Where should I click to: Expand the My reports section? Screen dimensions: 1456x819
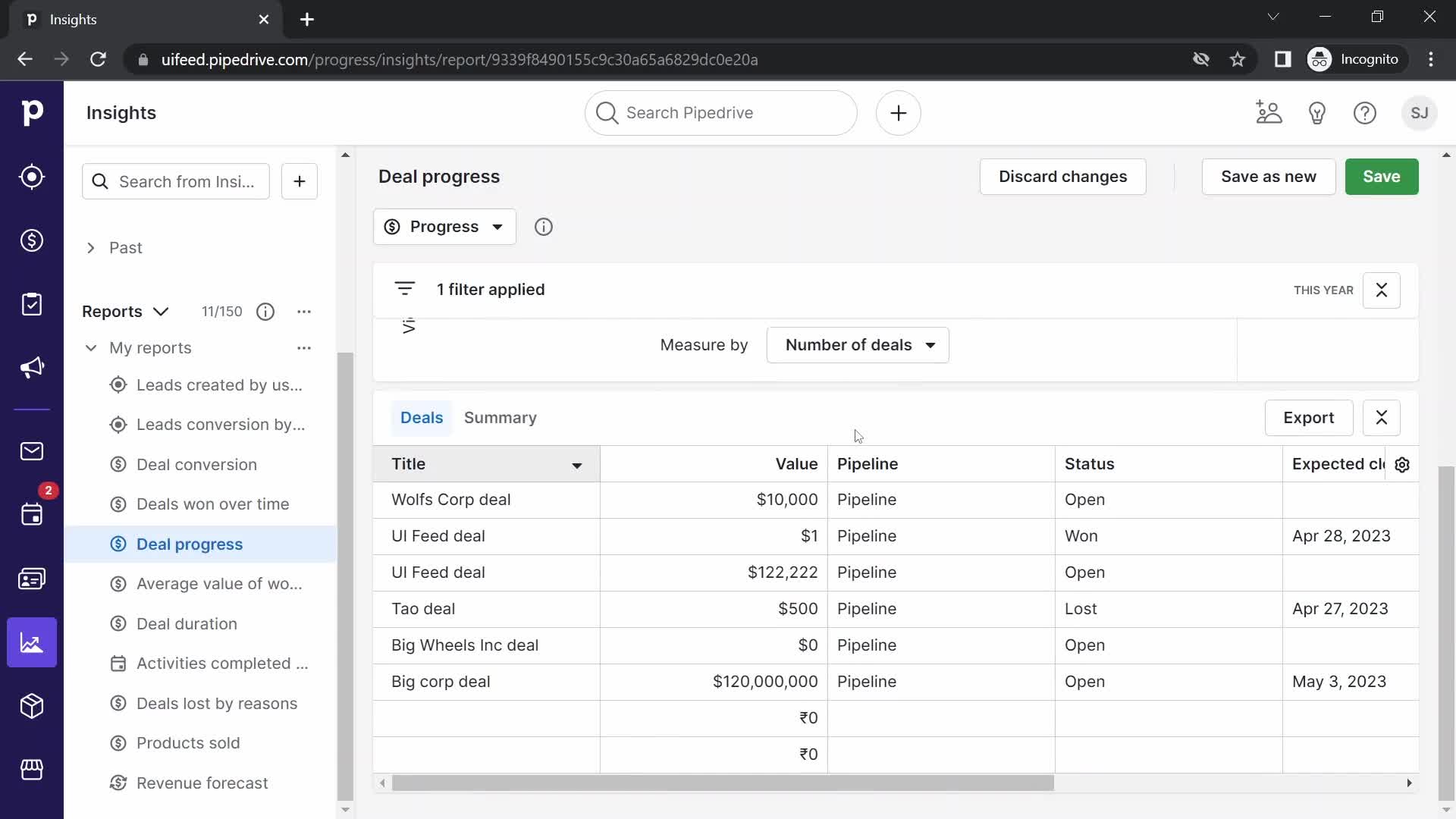pos(90,347)
